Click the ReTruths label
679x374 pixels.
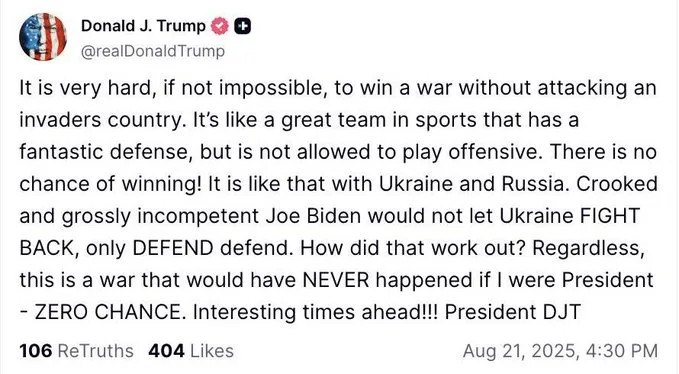[x=95, y=351]
